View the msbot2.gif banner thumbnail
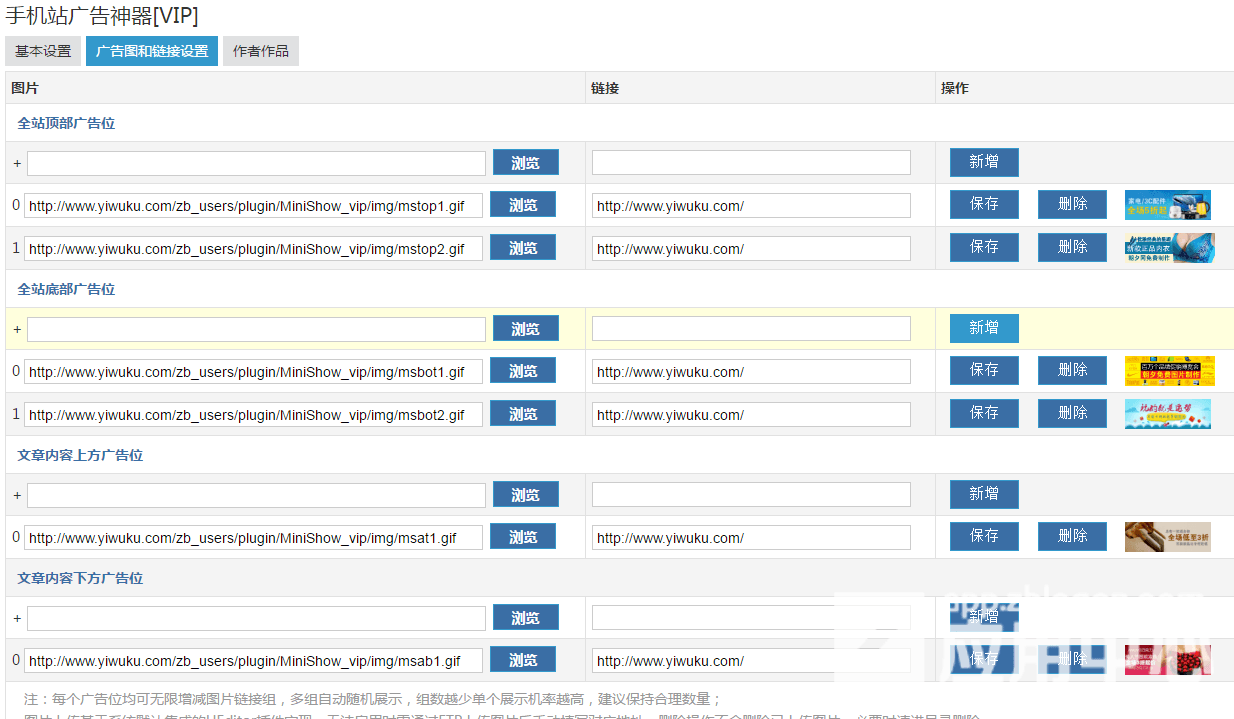This screenshot has height=719, width=1234. click(x=1167, y=414)
